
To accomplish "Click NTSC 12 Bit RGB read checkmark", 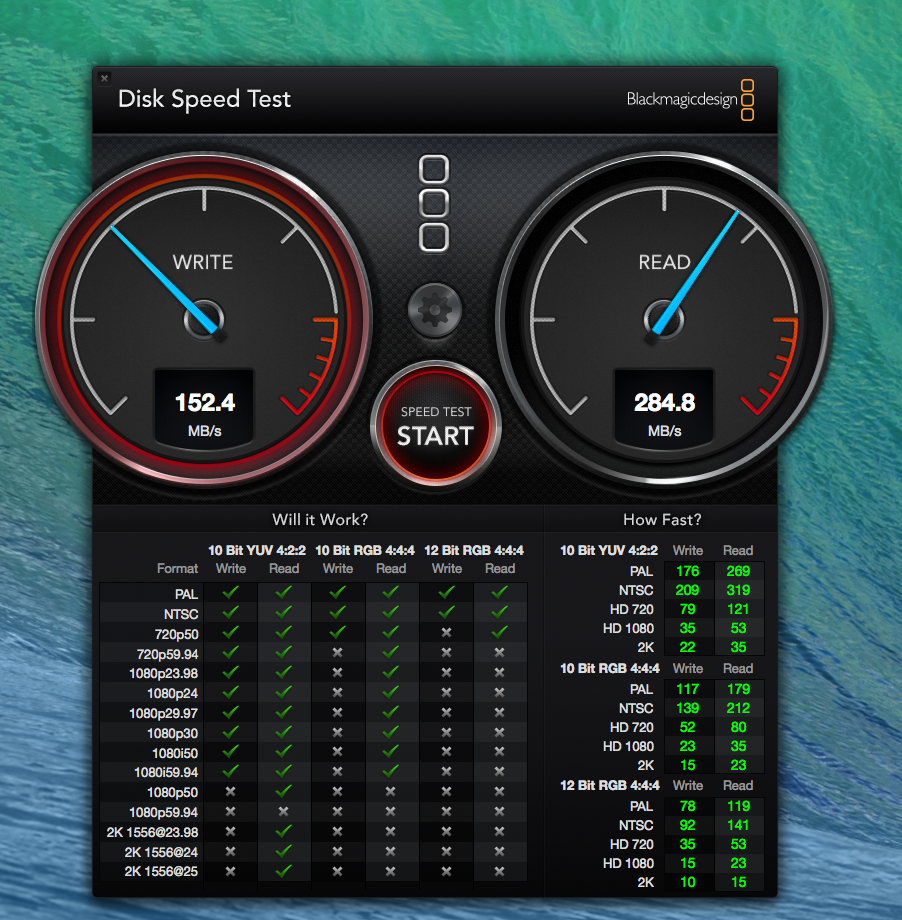I will pyautogui.click(x=499, y=612).
